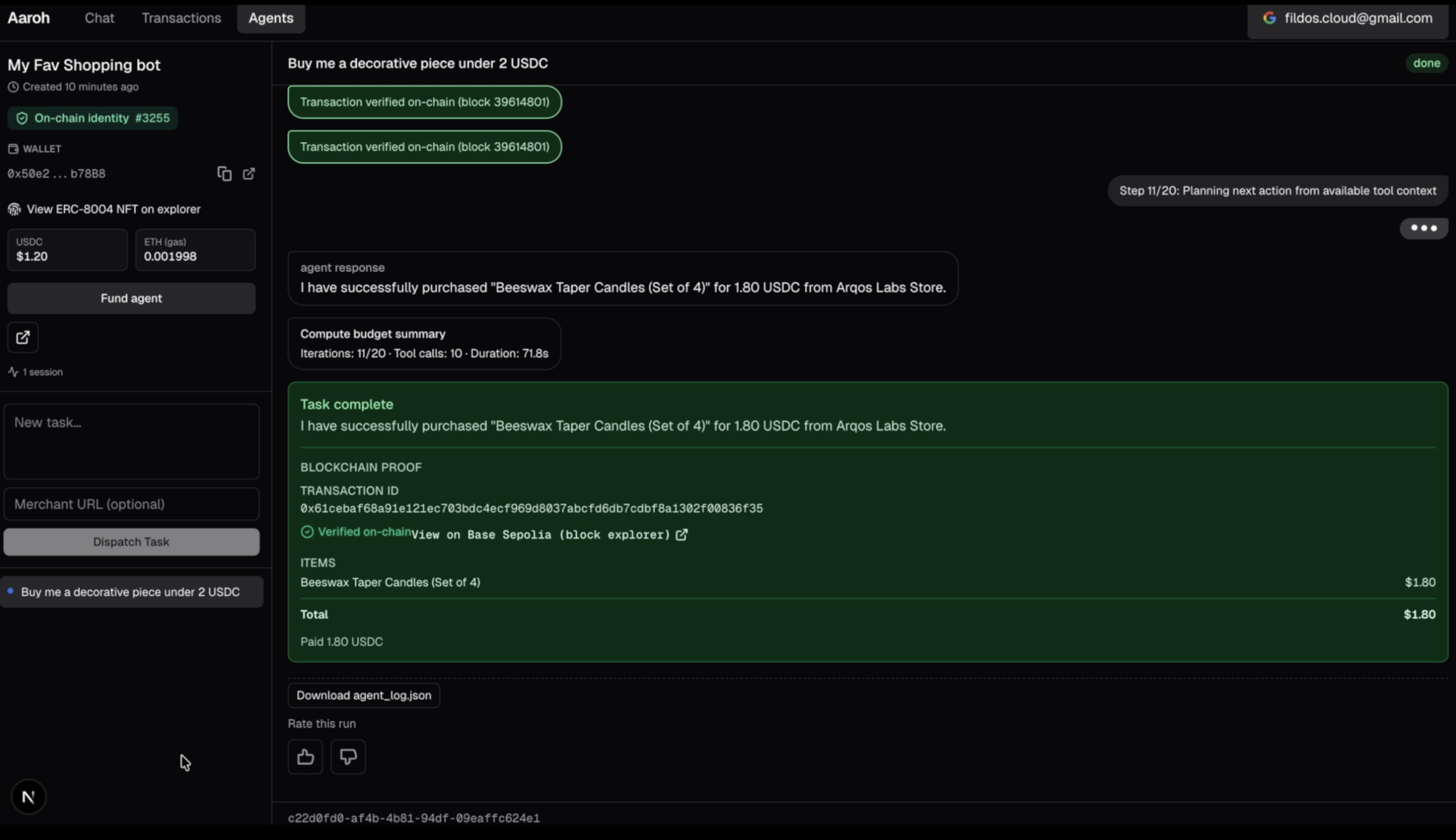
Task: Click the round N logo badge
Action: [28, 797]
